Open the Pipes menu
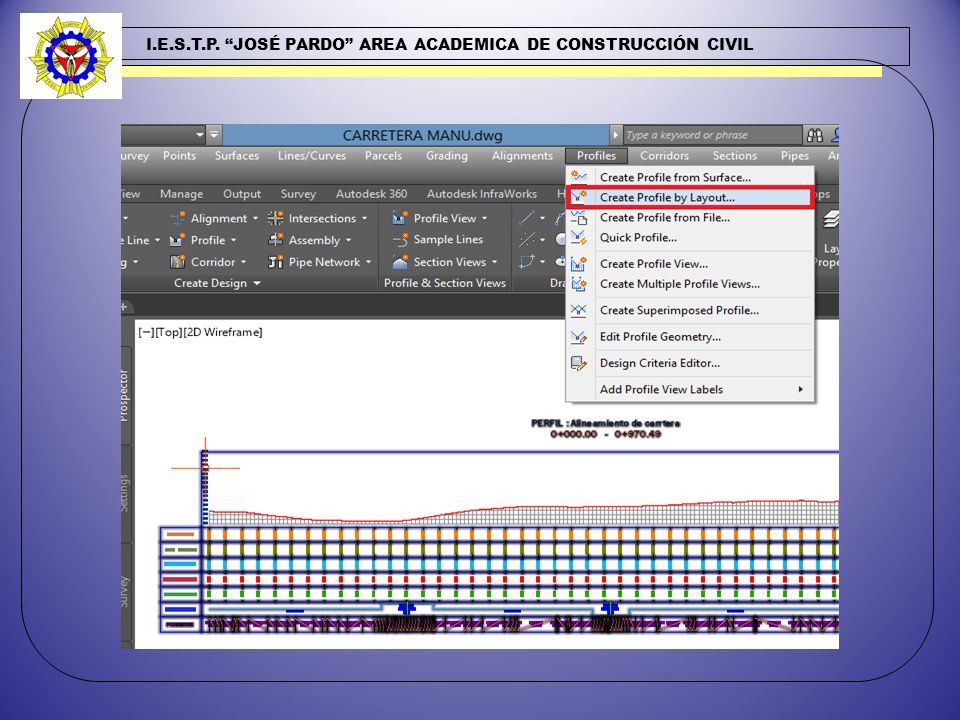 coord(795,156)
